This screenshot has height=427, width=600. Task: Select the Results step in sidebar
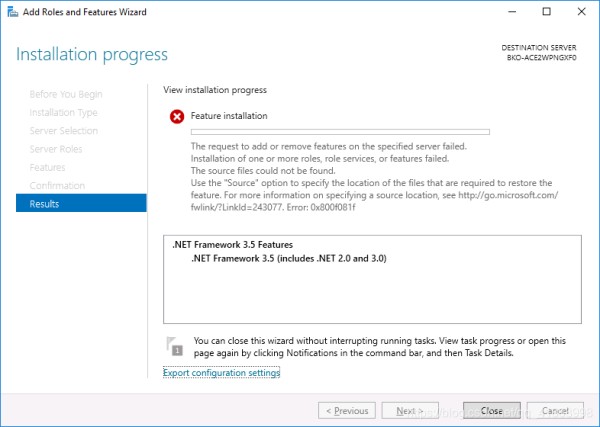[81, 204]
